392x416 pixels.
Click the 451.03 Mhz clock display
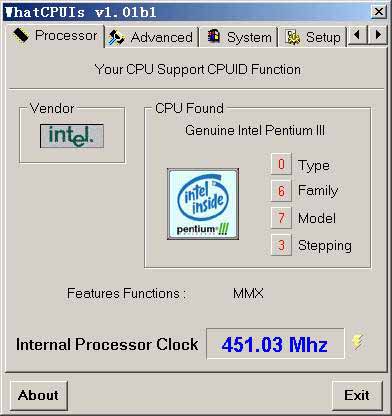pos(275,344)
